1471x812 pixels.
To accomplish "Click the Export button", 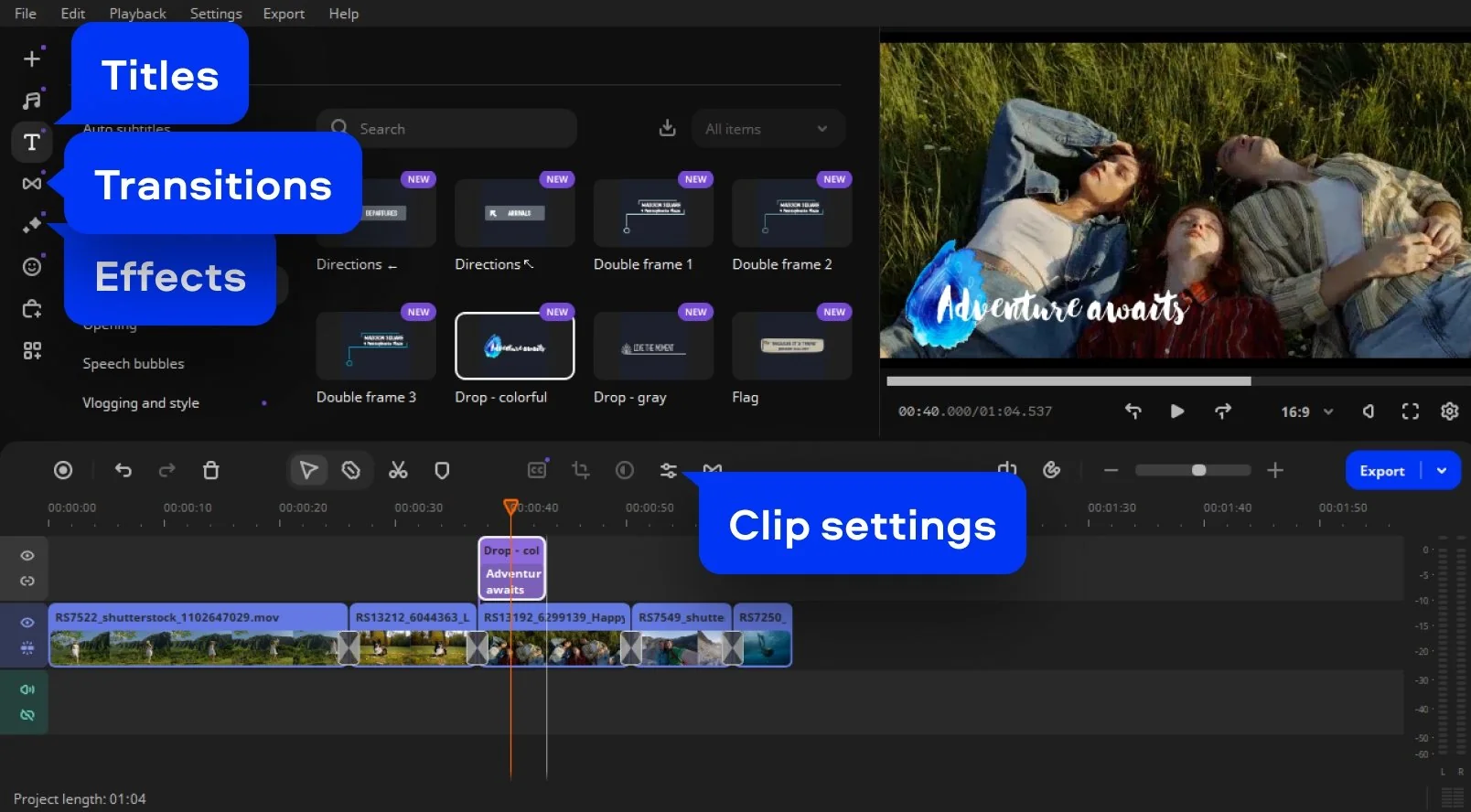I will (x=1381, y=471).
